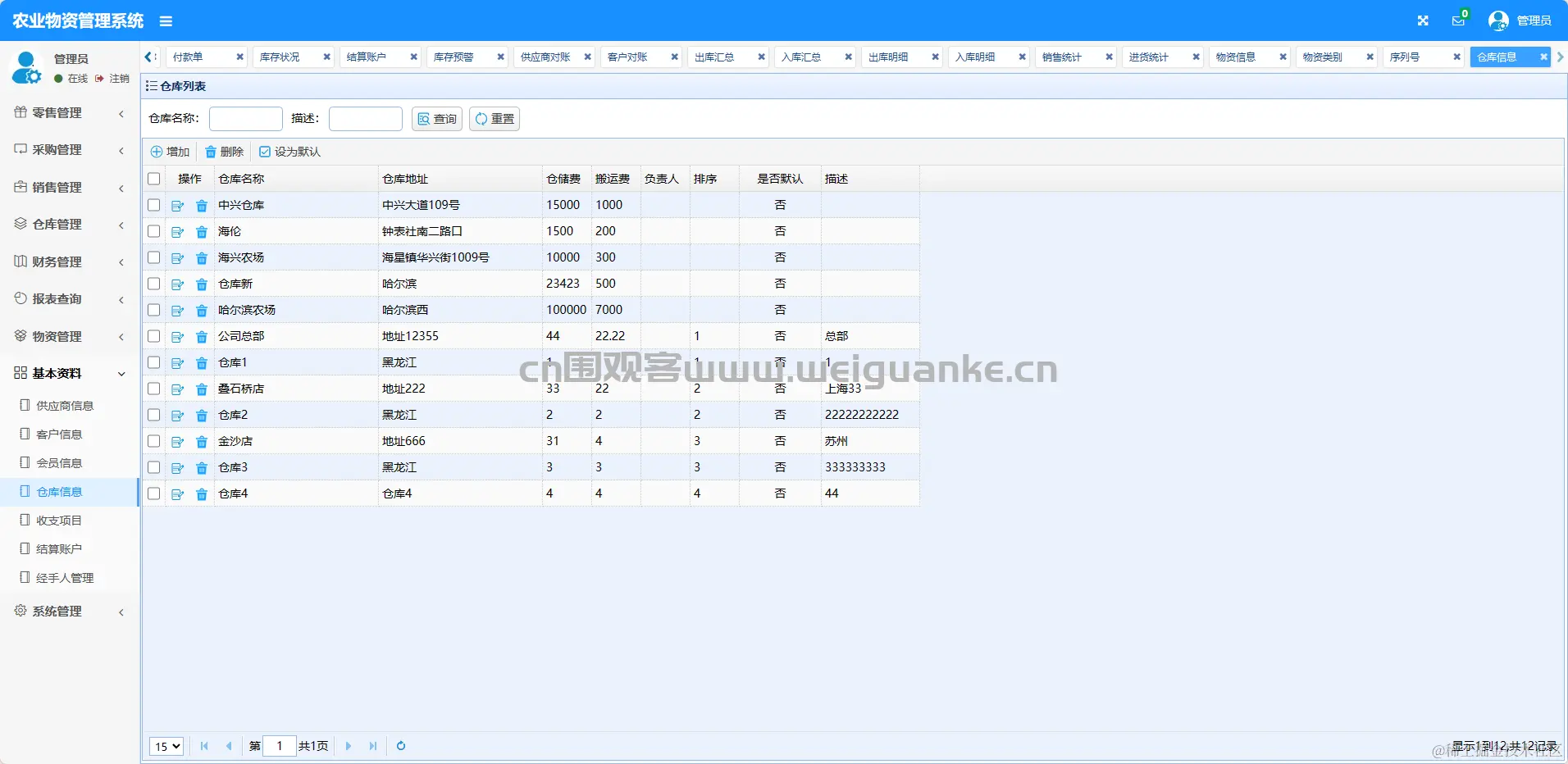
Task: Collapse the 基本资料 sidebar menu
Action: coord(70,374)
